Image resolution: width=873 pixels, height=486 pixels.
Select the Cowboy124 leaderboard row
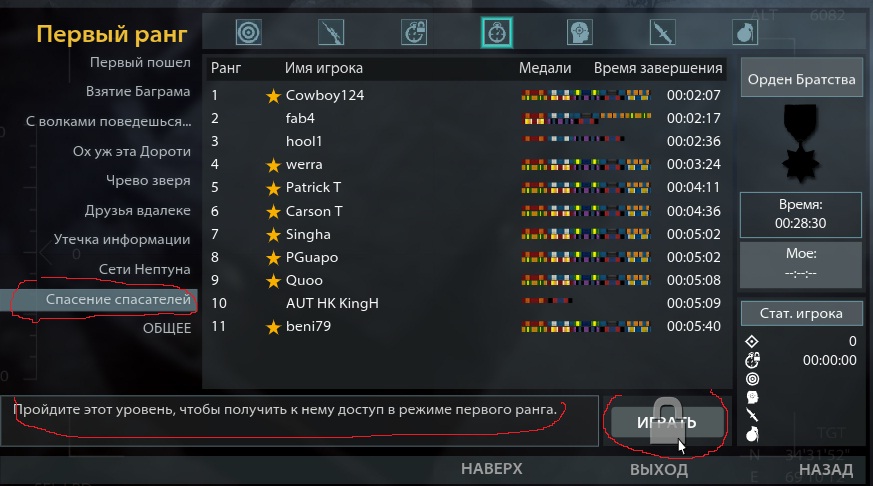467,95
